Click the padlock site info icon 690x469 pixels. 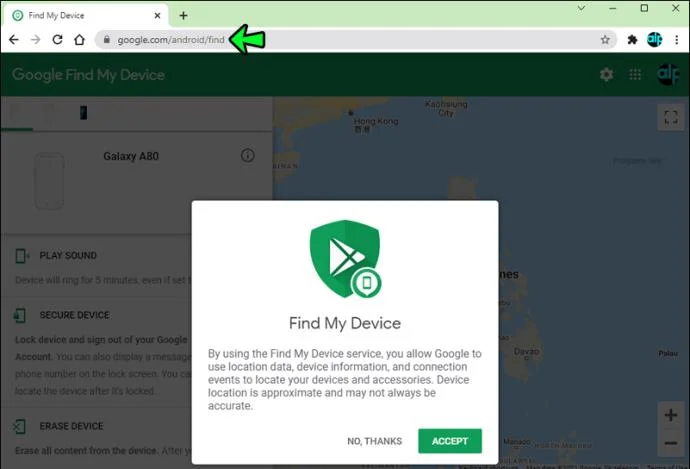click(x=106, y=40)
